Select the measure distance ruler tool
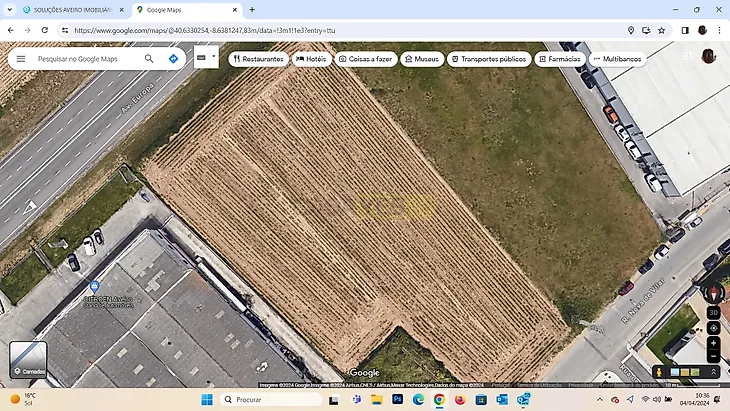730x411 pixels. pos(201,58)
